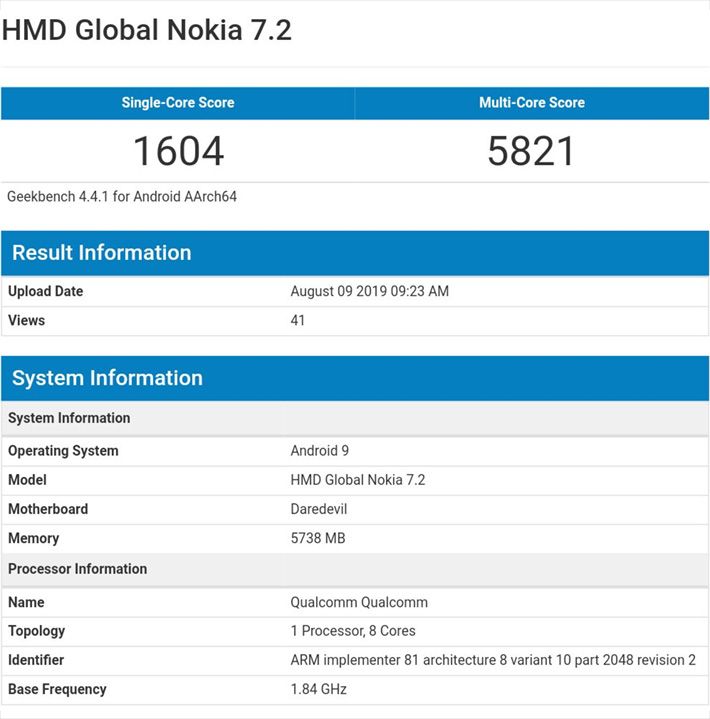Screen dimensions: 710x719
Task: Click the 'Operating System' label
Action: (x=63, y=451)
